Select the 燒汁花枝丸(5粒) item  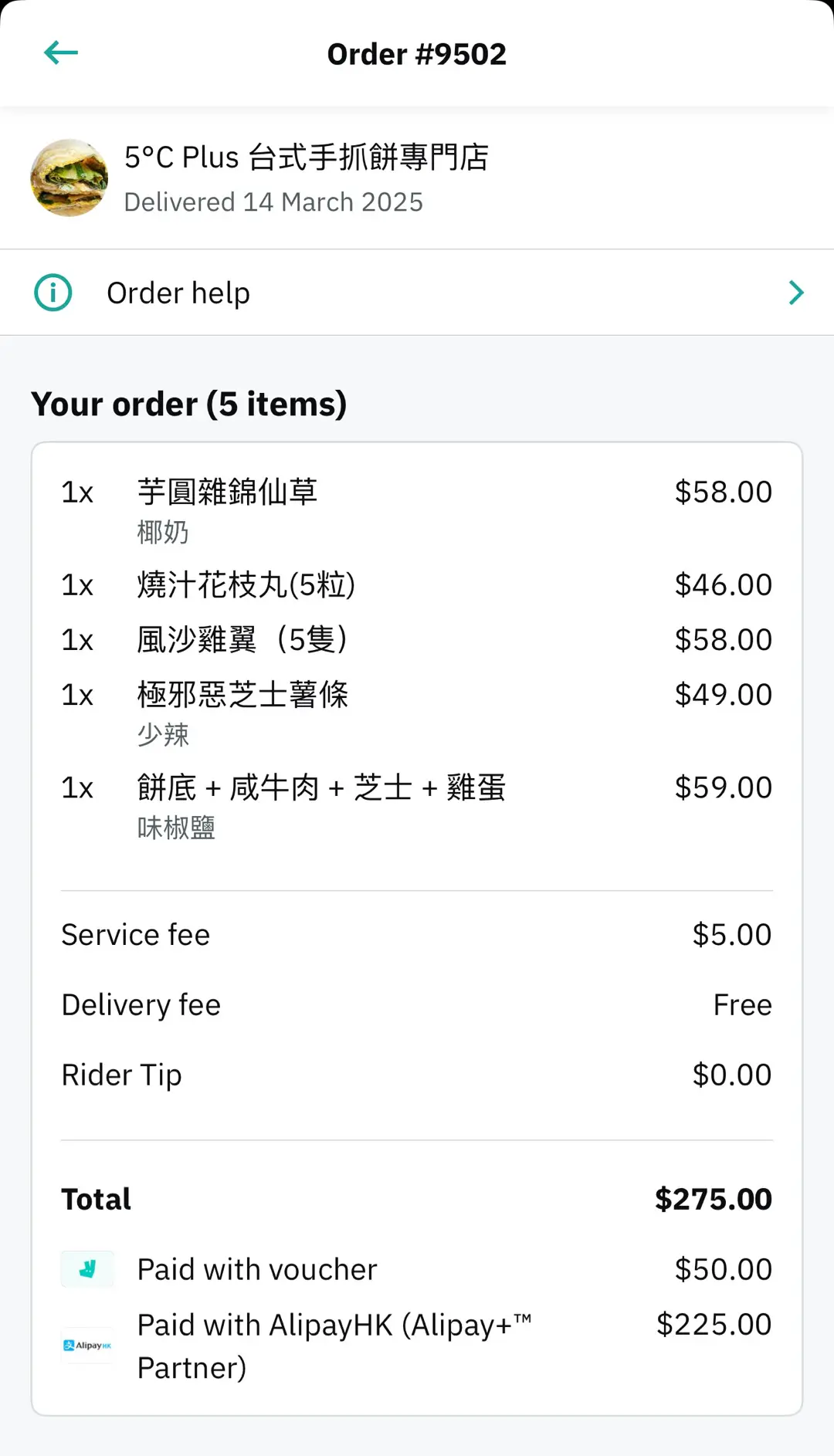click(x=246, y=585)
